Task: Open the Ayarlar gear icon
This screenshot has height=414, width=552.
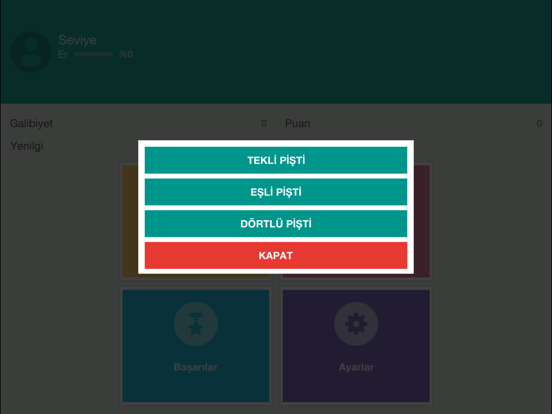Action: [356, 324]
